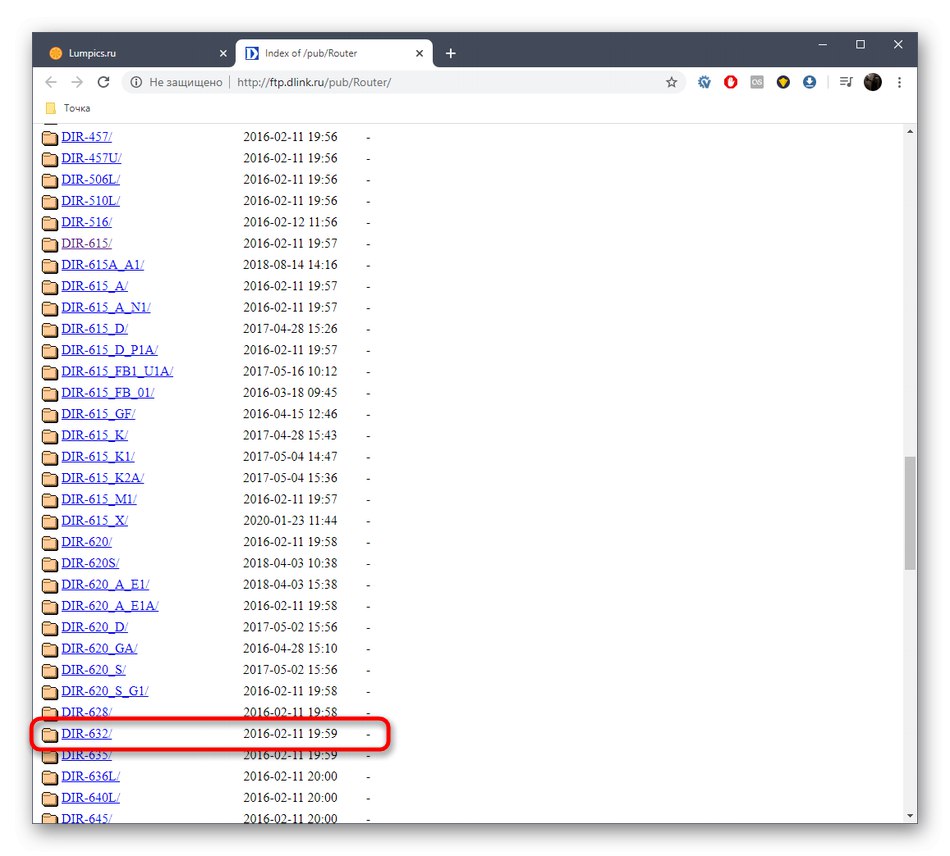Screen dimensions: 950x856
Task: Open the DIR-615_K1/ directory link
Action: [x=98, y=456]
